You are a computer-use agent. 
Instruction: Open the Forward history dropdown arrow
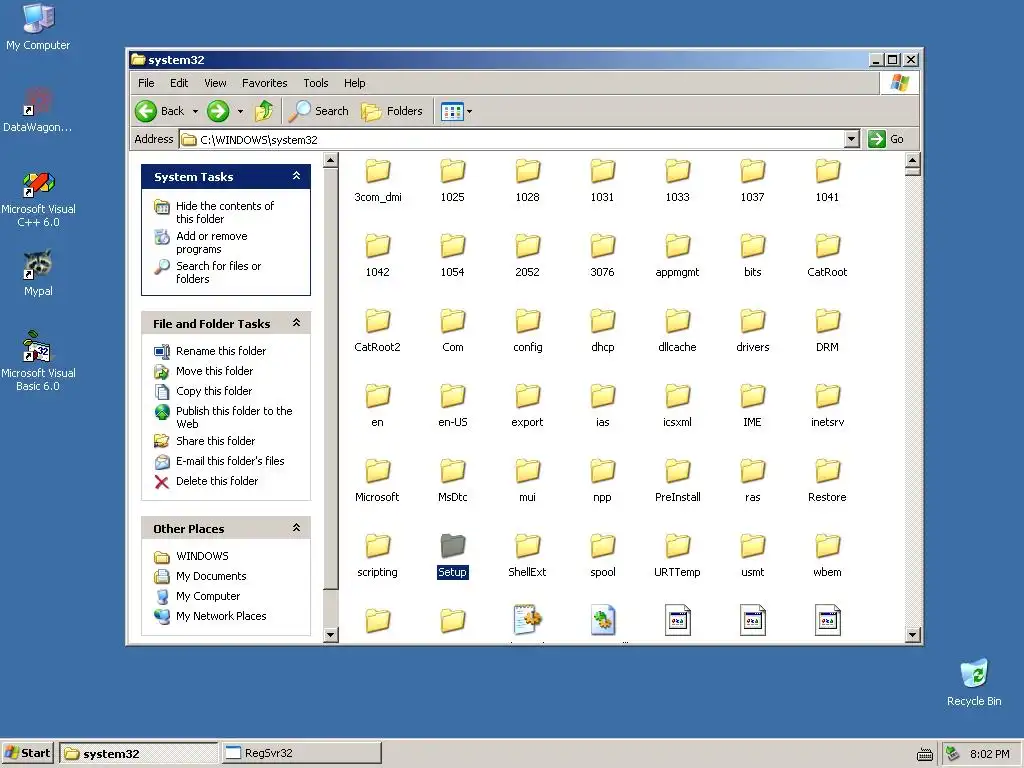point(240,112)
